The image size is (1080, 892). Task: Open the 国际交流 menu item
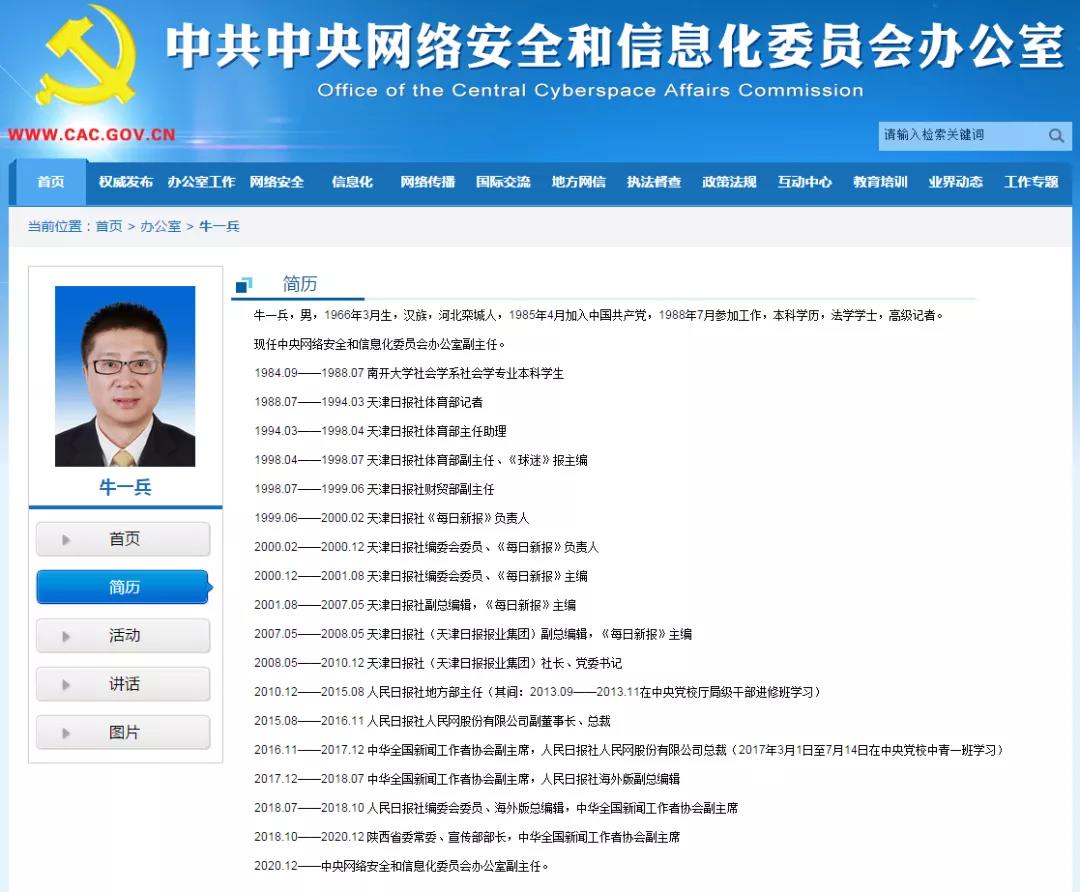pyautogui.click(x=503, y=182)
